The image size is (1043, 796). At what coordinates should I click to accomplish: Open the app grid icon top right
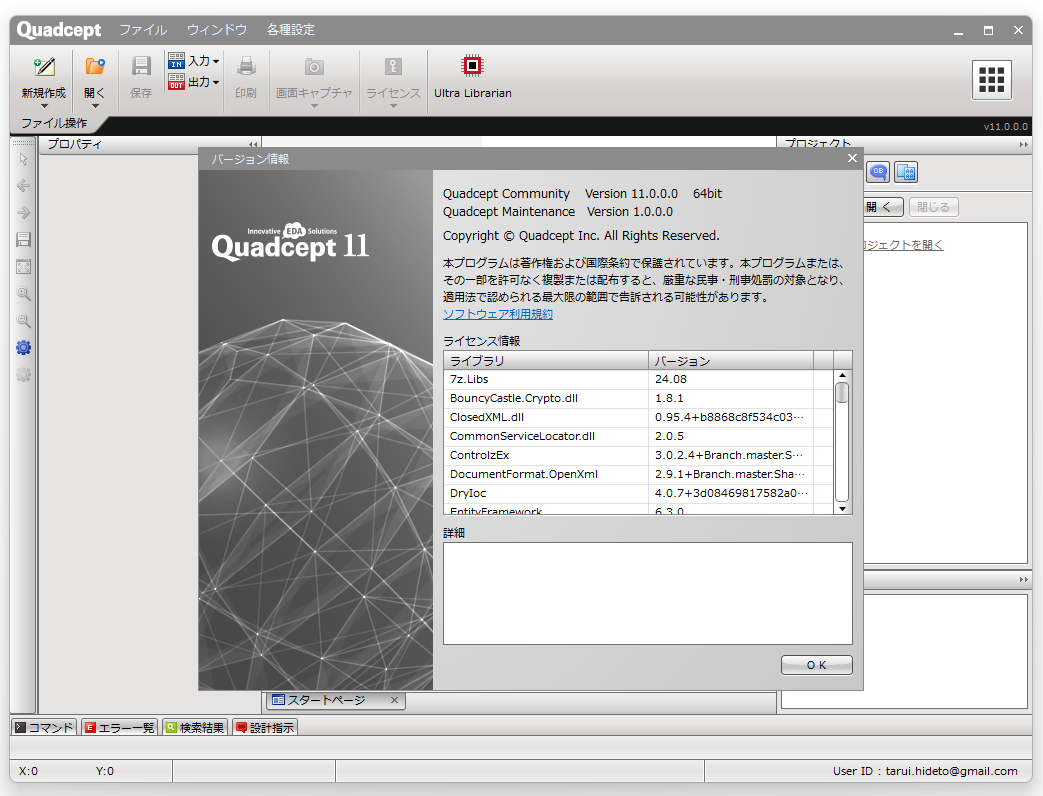[x=991, y=79]
